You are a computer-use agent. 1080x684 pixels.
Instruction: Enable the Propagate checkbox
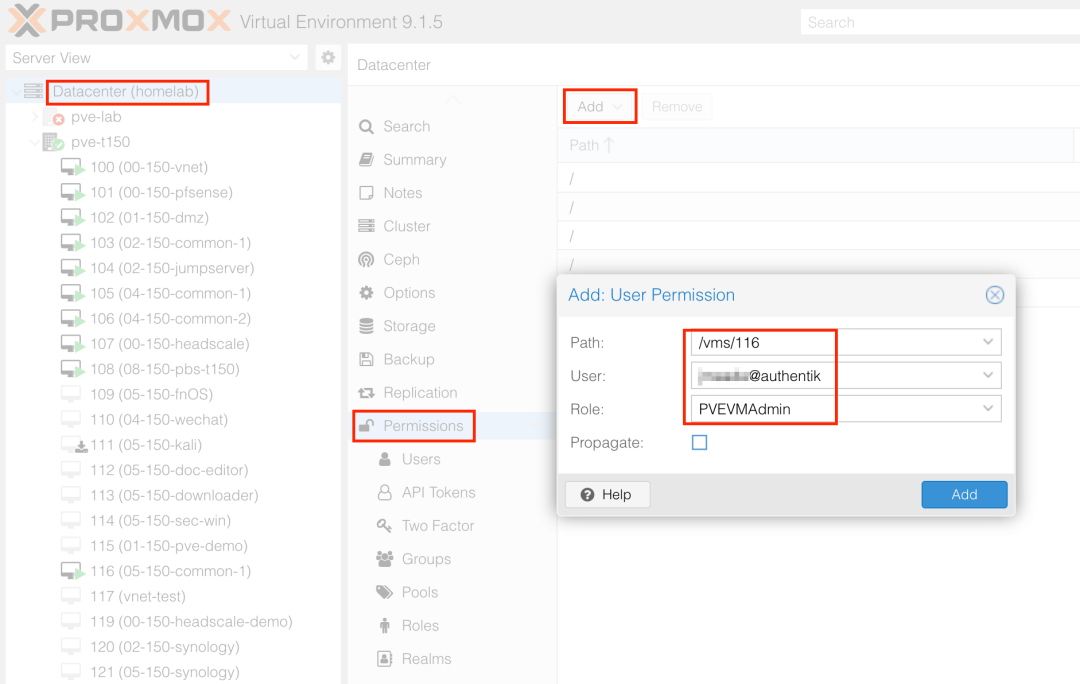click(699, 442)
